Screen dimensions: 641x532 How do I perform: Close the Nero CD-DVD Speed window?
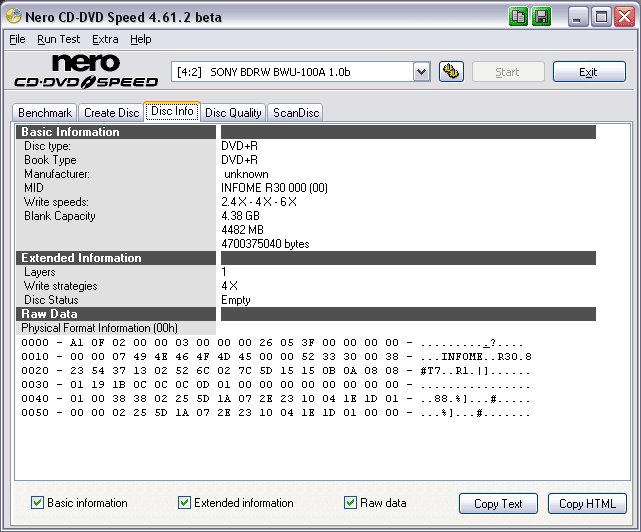click(x=624, y=17)
